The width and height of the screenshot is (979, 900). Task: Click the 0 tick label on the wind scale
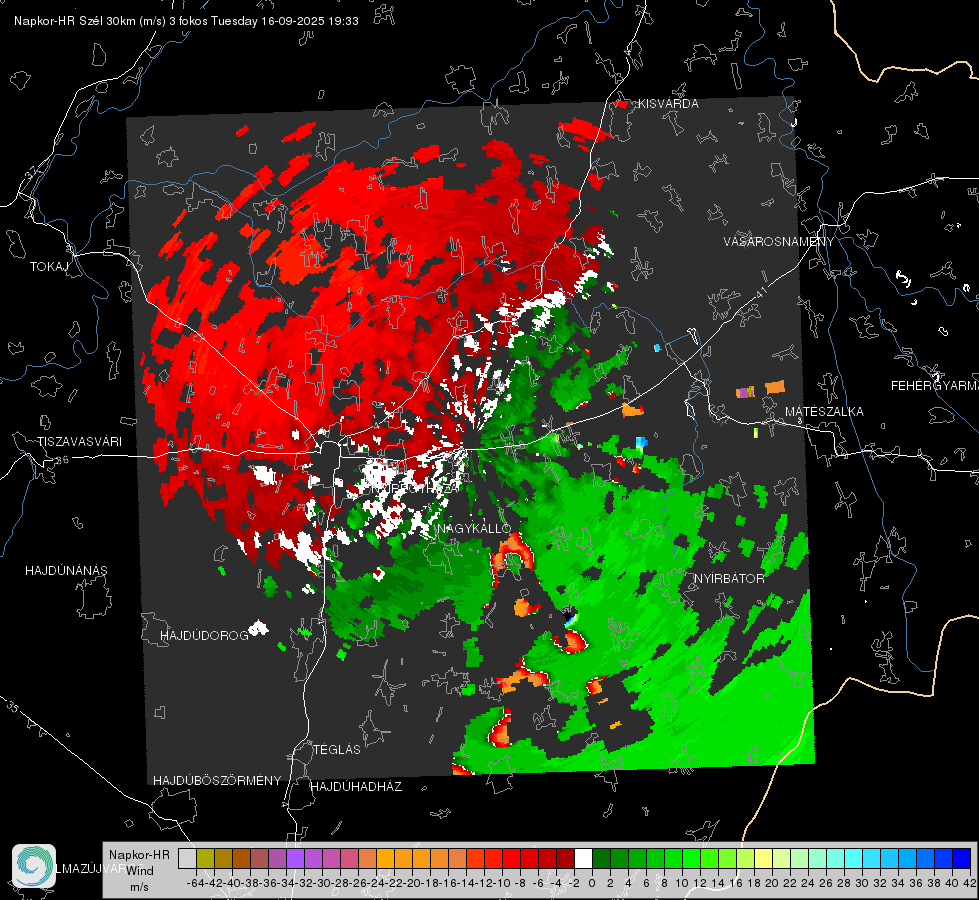pyautogui.click(x=592, y=883)
